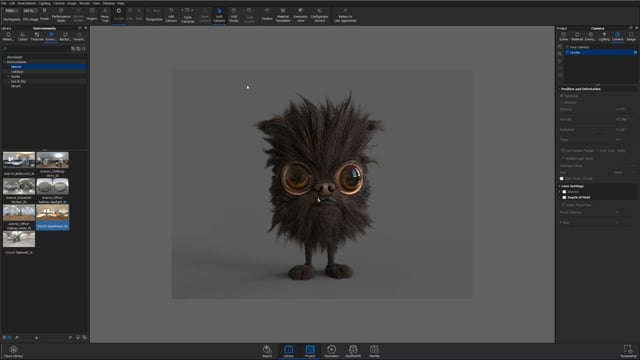The height and width of the screenshot is (360, 640).
Task: Select the Aversis_Bathroom_3k environment thumbnail
Action: click(x=19, y=160)
